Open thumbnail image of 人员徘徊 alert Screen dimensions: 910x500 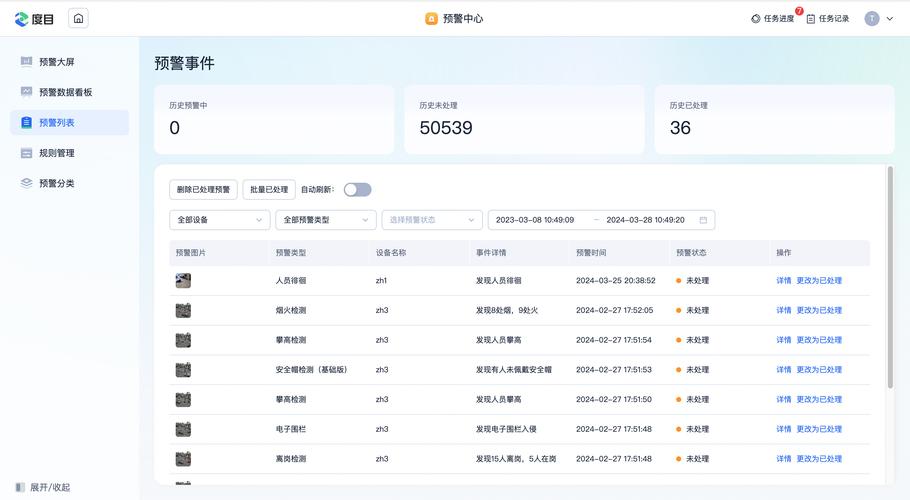pyautogui.click(x=183, y=281)
